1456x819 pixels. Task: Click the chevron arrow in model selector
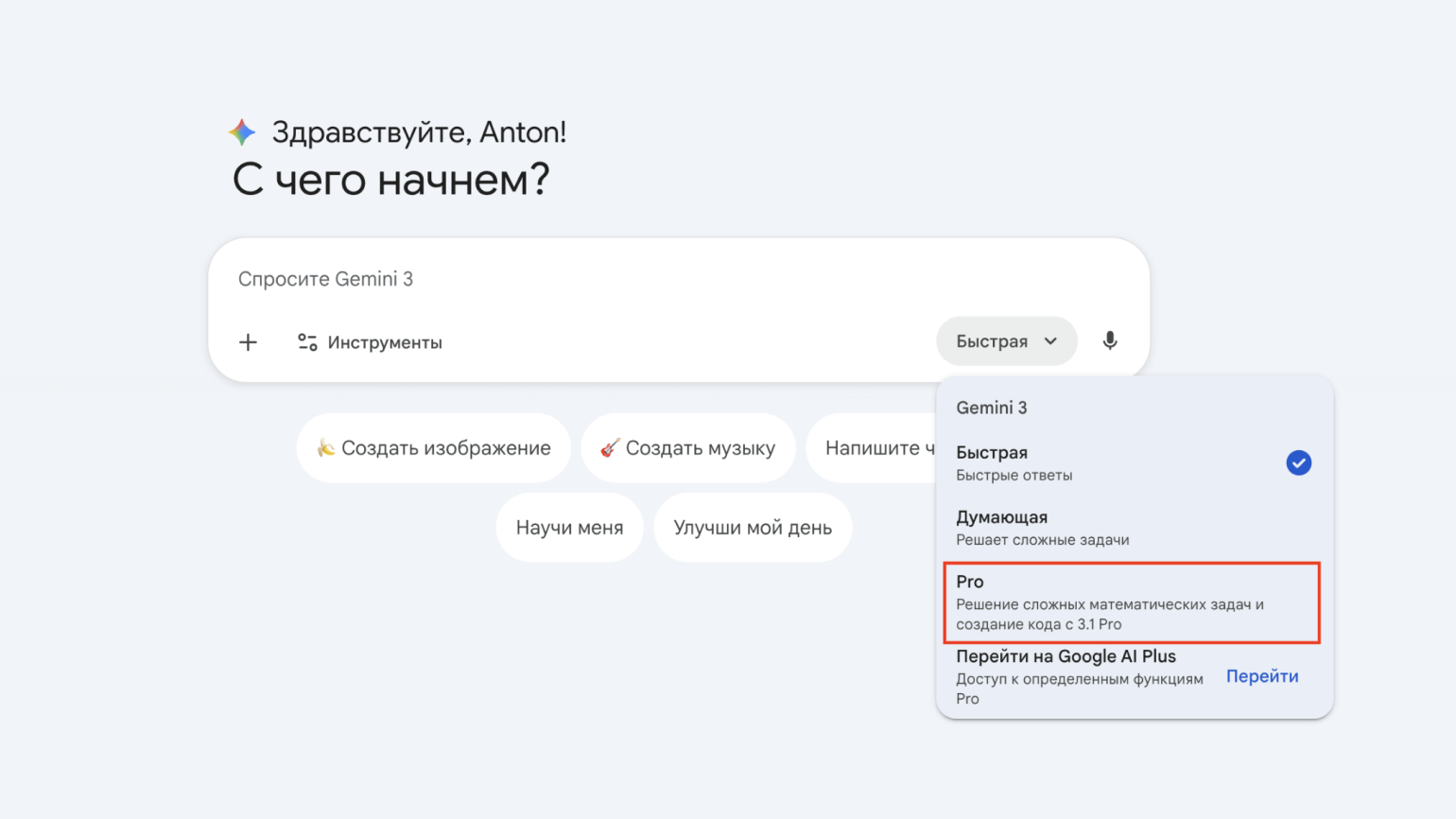point(1050,341)
